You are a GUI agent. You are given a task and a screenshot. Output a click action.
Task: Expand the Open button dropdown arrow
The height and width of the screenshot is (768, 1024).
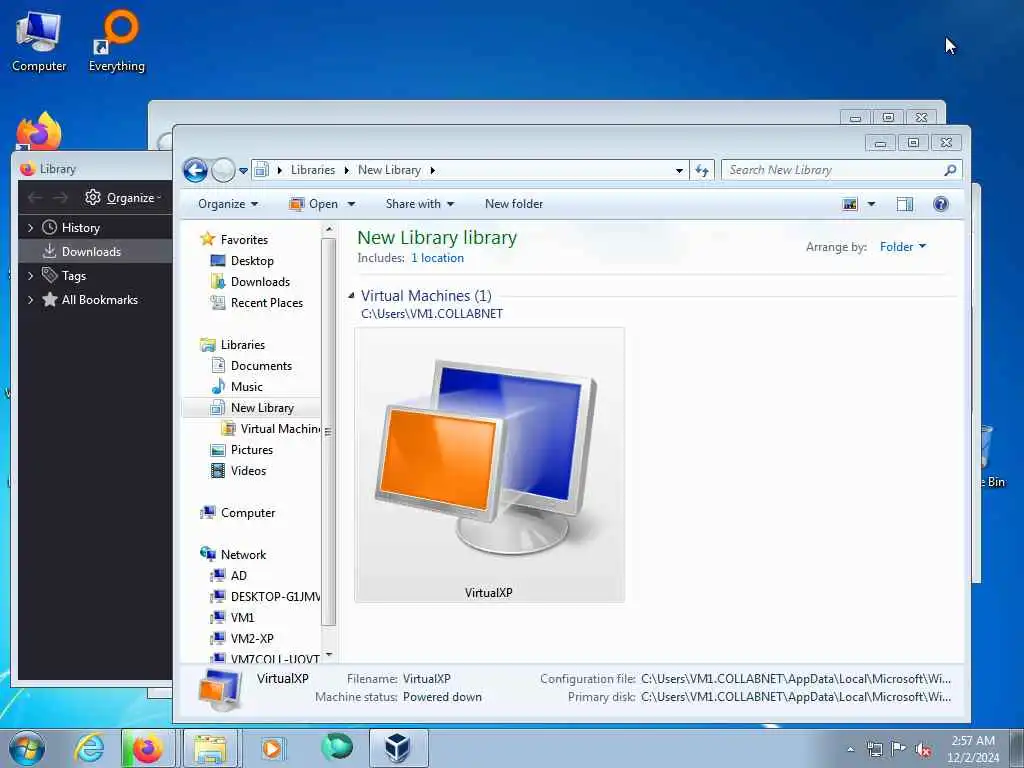click(351, 204)
